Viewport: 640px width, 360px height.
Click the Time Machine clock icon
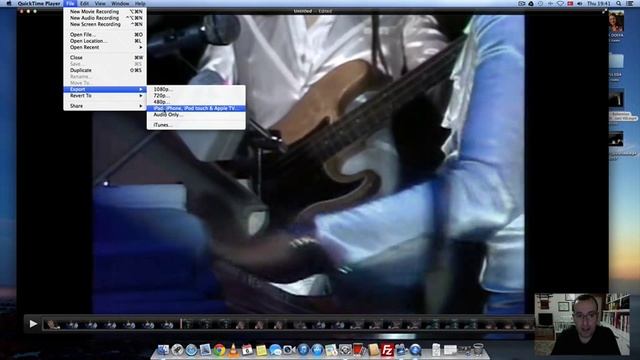540,3
